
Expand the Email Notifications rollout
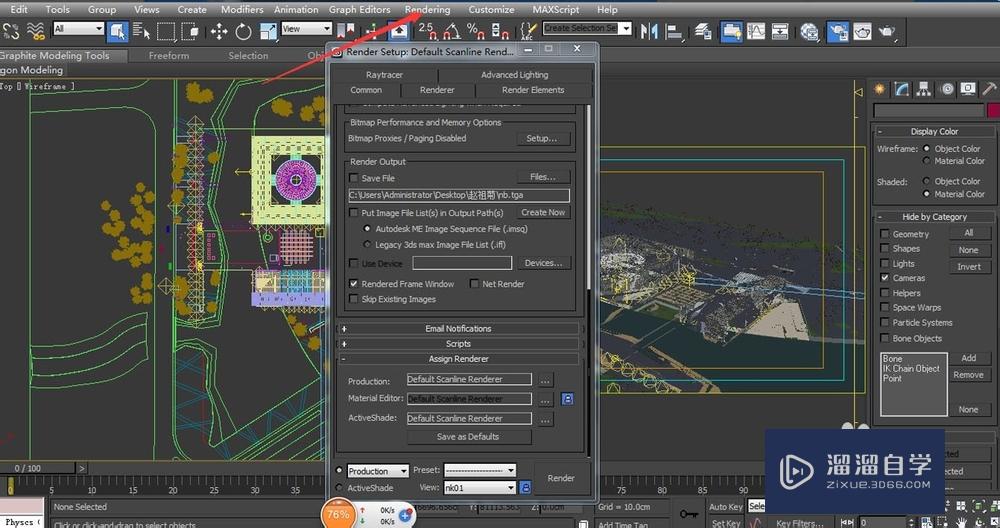[458, 328]
